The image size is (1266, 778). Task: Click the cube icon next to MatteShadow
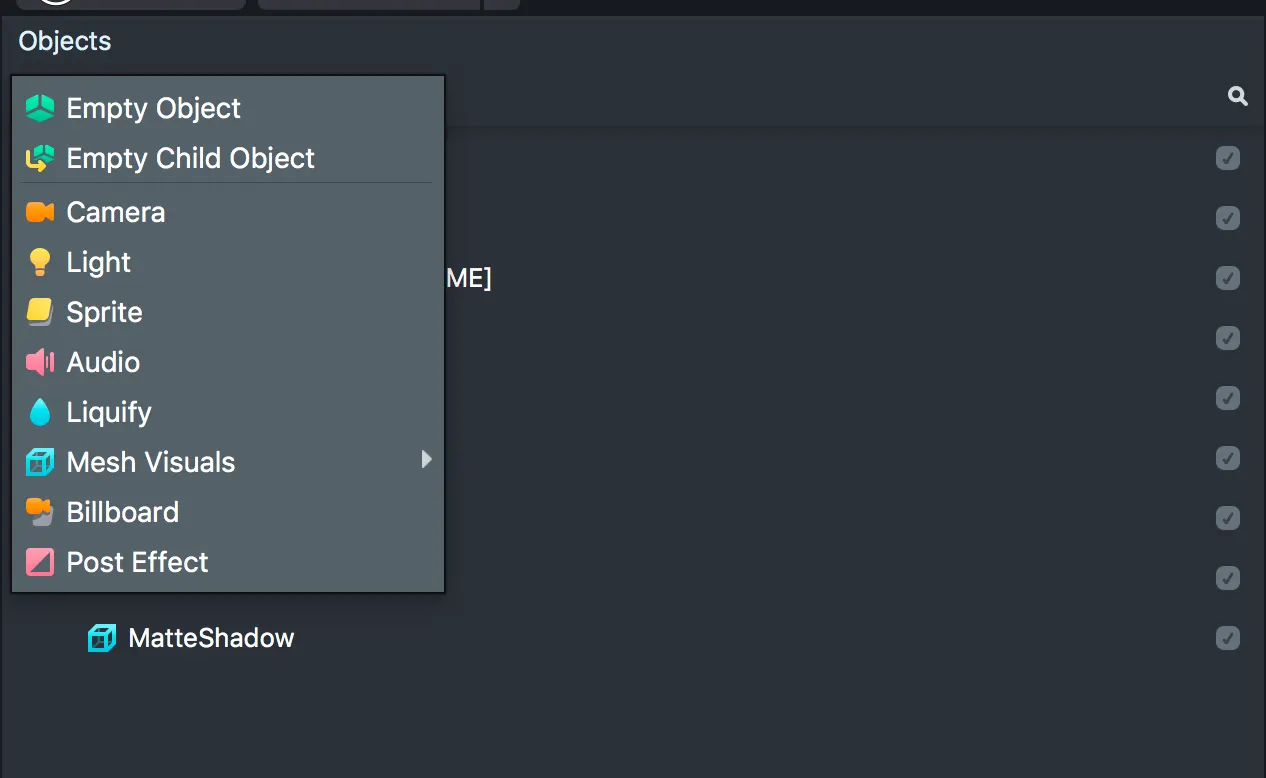pos(101,637)
